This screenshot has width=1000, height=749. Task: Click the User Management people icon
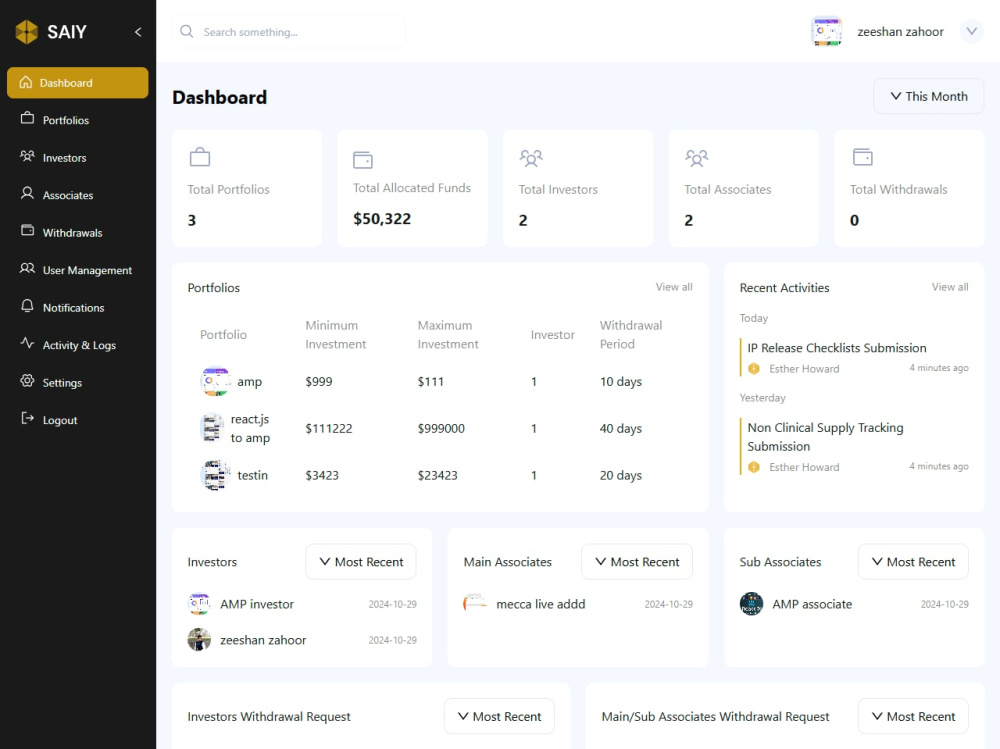point(27,269)
